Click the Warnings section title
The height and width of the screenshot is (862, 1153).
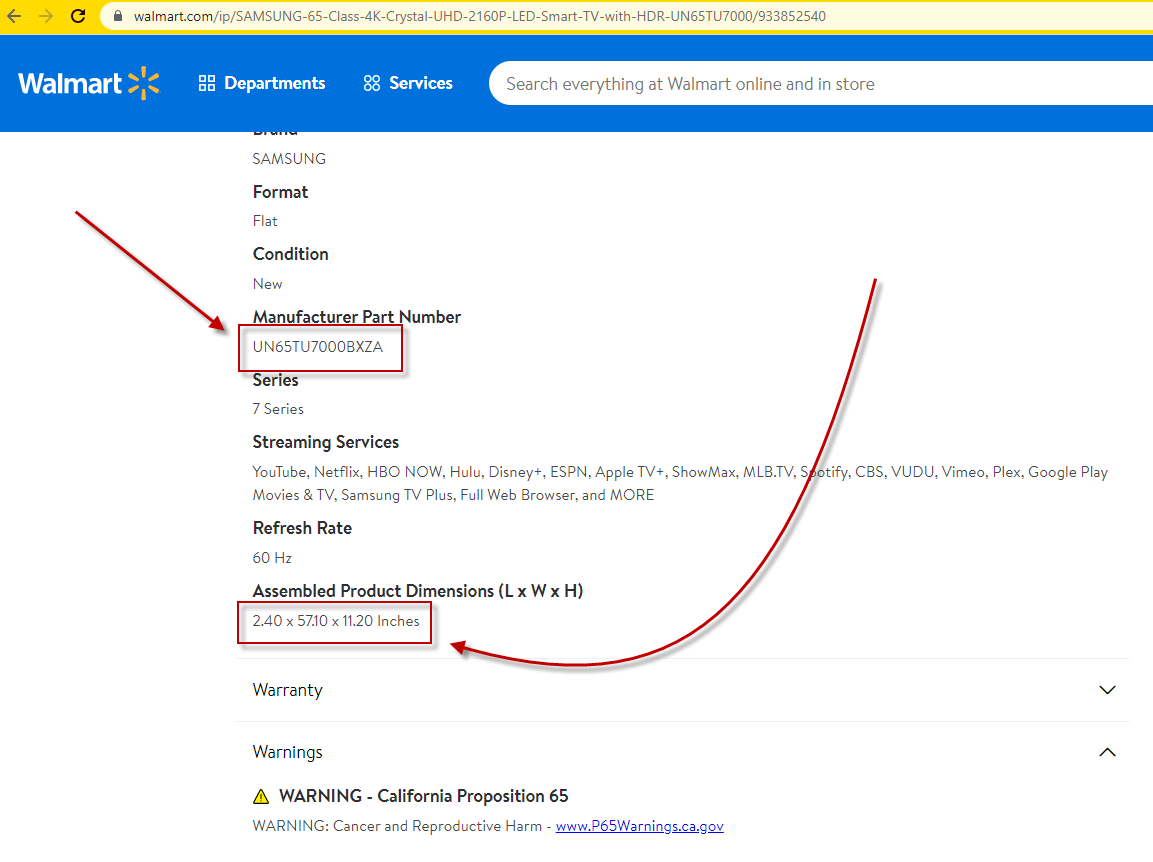tap(288, 752)
